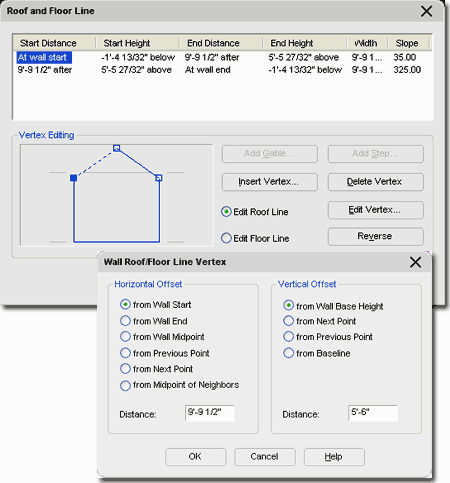Open the Edit Vertex dialog button

pyautogui.click(x=376, y=210)
